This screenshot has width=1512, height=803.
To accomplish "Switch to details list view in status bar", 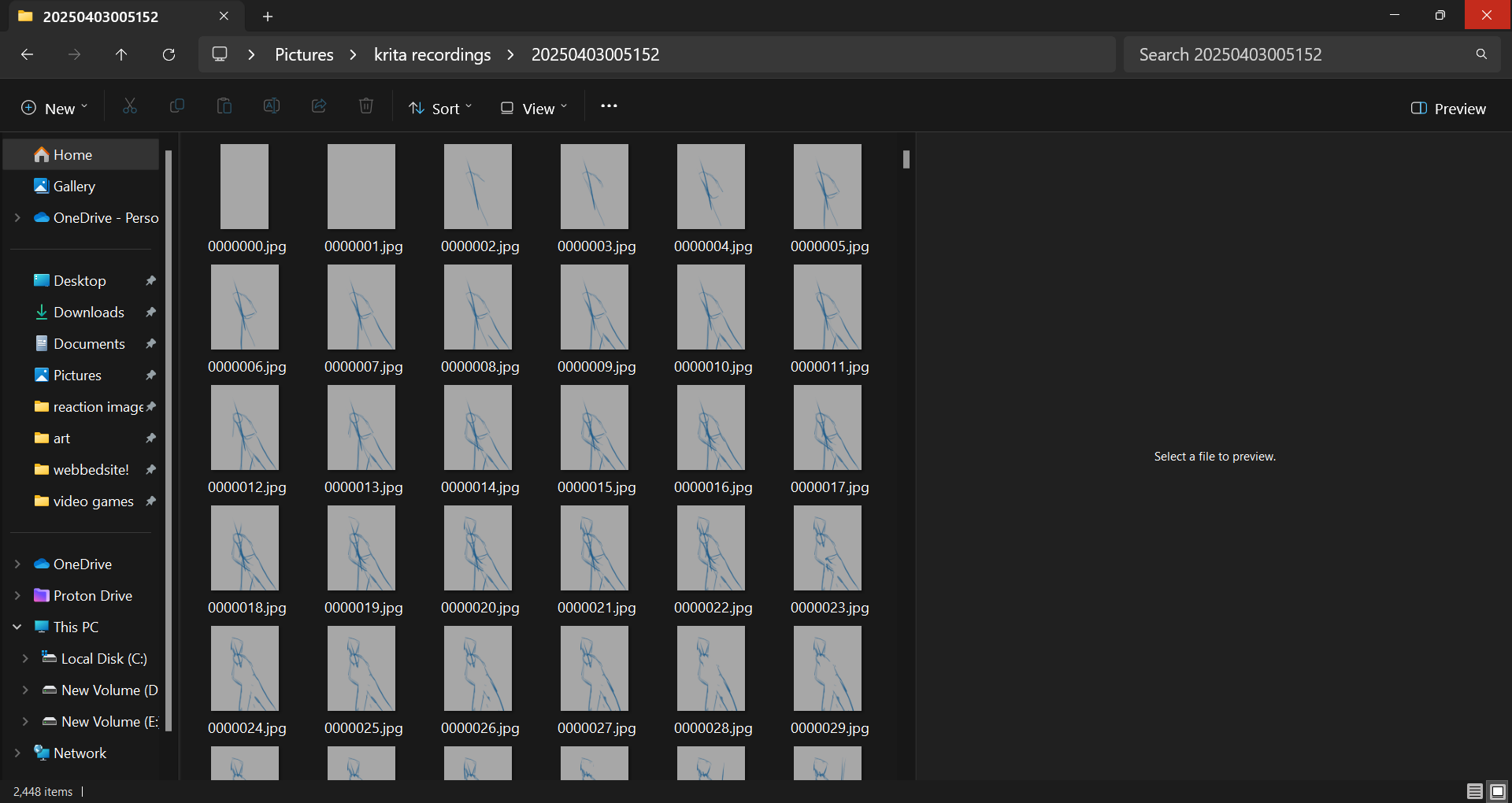I will 1474,791.
